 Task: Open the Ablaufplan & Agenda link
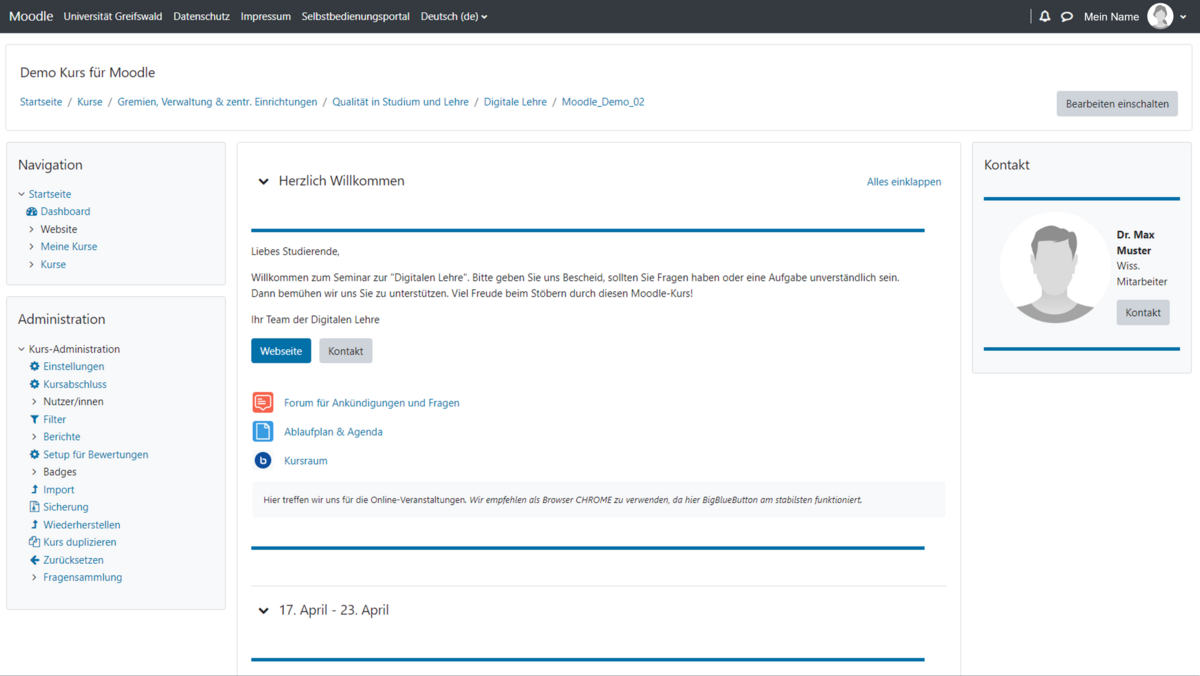click(333, 431)
